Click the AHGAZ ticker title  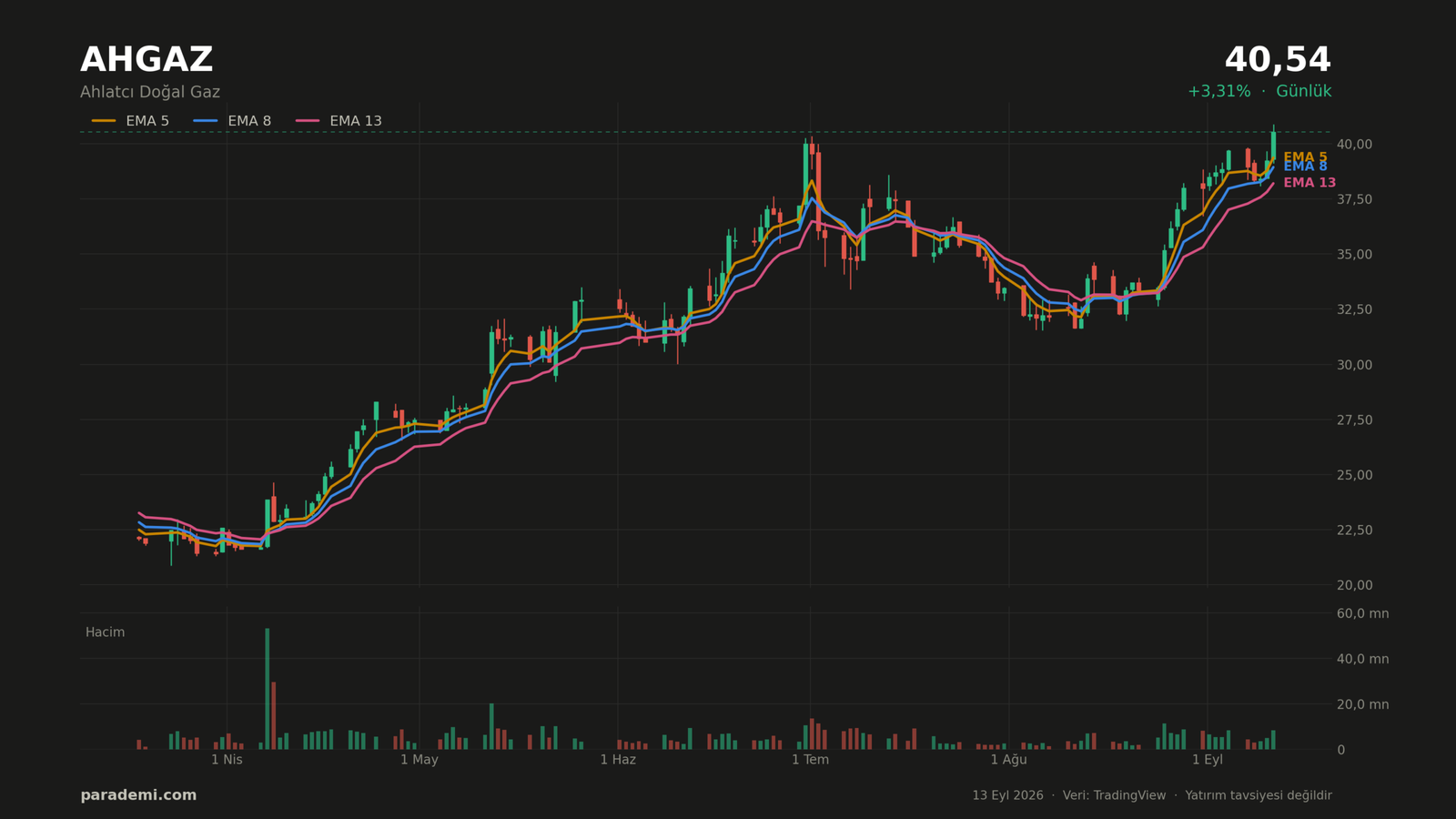click(147, 61)
